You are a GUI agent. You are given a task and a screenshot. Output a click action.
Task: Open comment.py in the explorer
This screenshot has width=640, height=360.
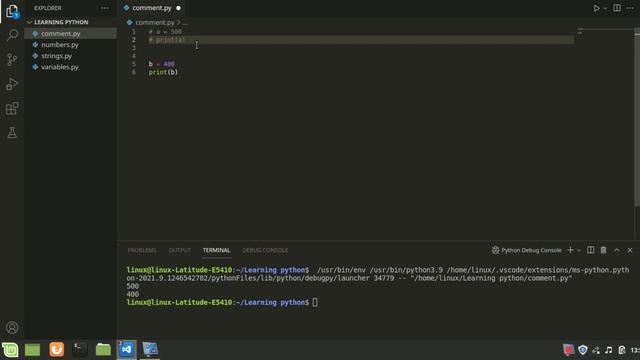click(70, 33)
